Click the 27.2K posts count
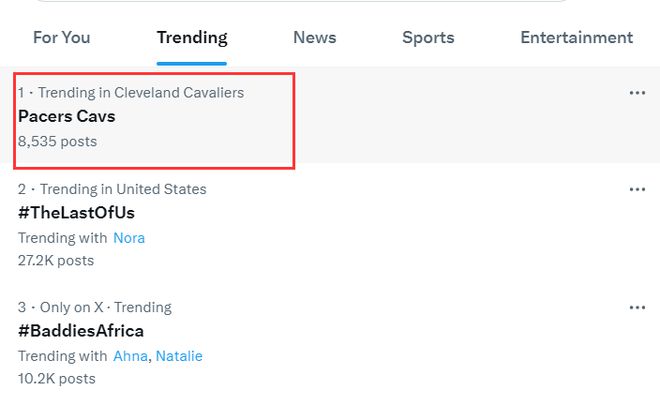This screenshot has width=660, height=405. coord(56,261)
